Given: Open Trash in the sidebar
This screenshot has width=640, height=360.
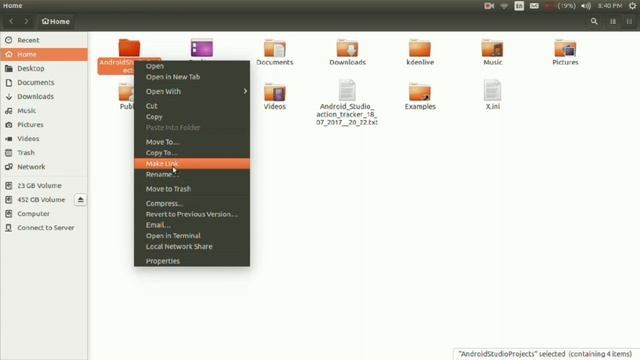Looking at the screenshot, I should [x=44, y=153].
